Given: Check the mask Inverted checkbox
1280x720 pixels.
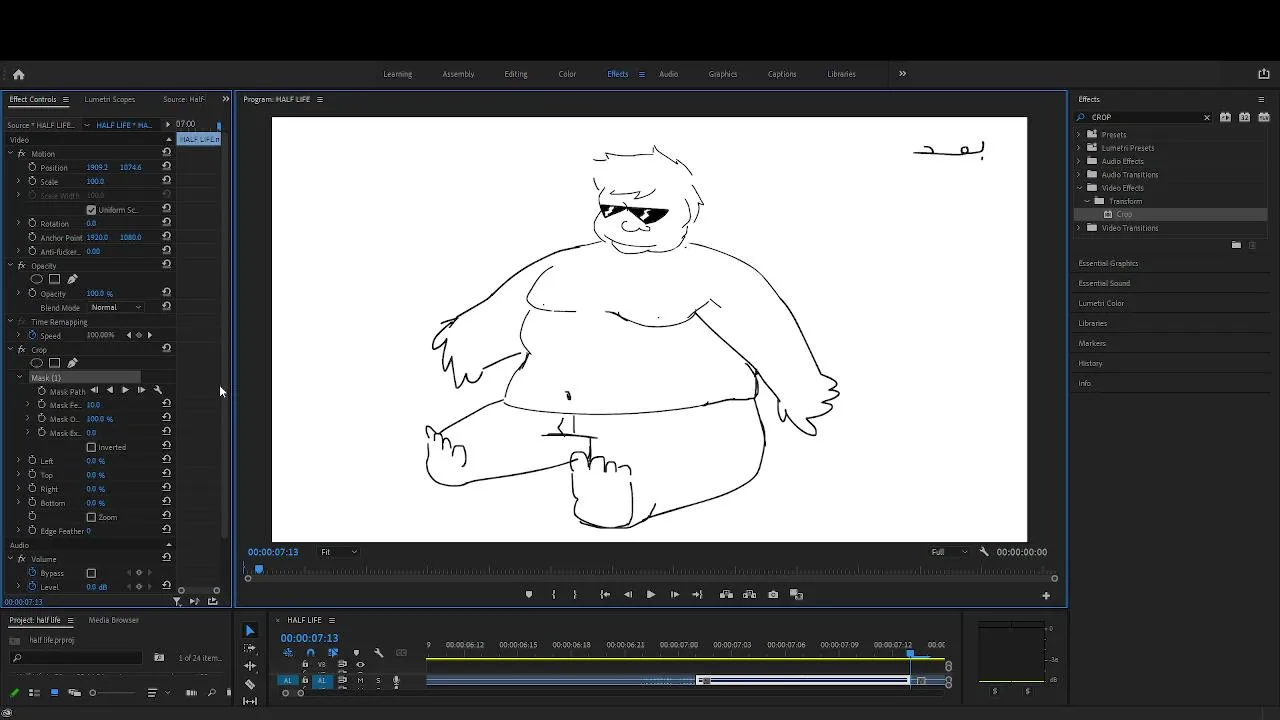Looking at the screenshot, I should click(x=91, y=447).
